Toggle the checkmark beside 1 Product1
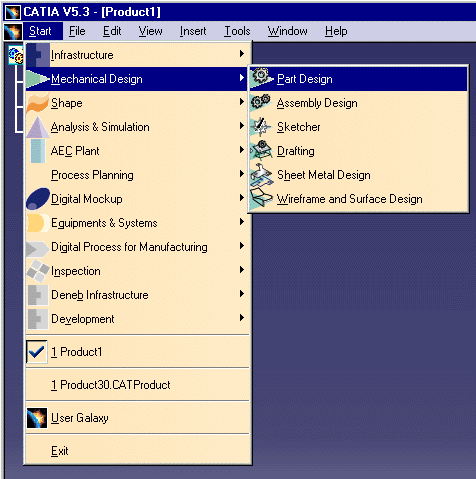Screen dimensions: 476x479 [37, 351]
